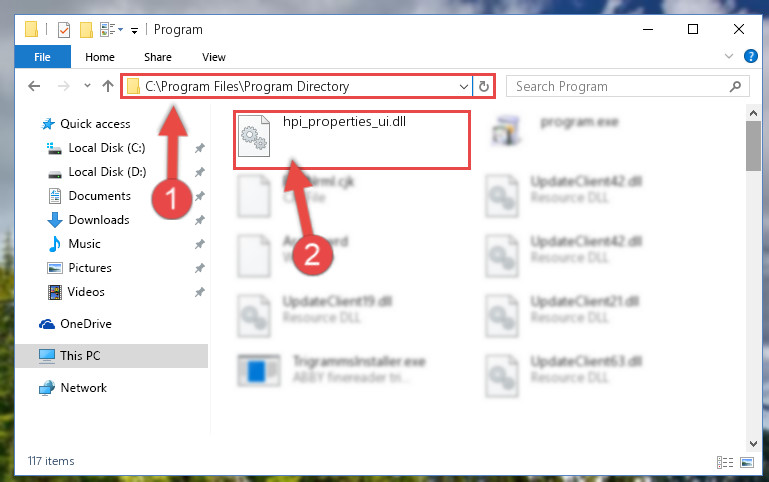Screen dimensions: 769x482
Task: Click the Back navigation arrow
Action: click(34, 86)
